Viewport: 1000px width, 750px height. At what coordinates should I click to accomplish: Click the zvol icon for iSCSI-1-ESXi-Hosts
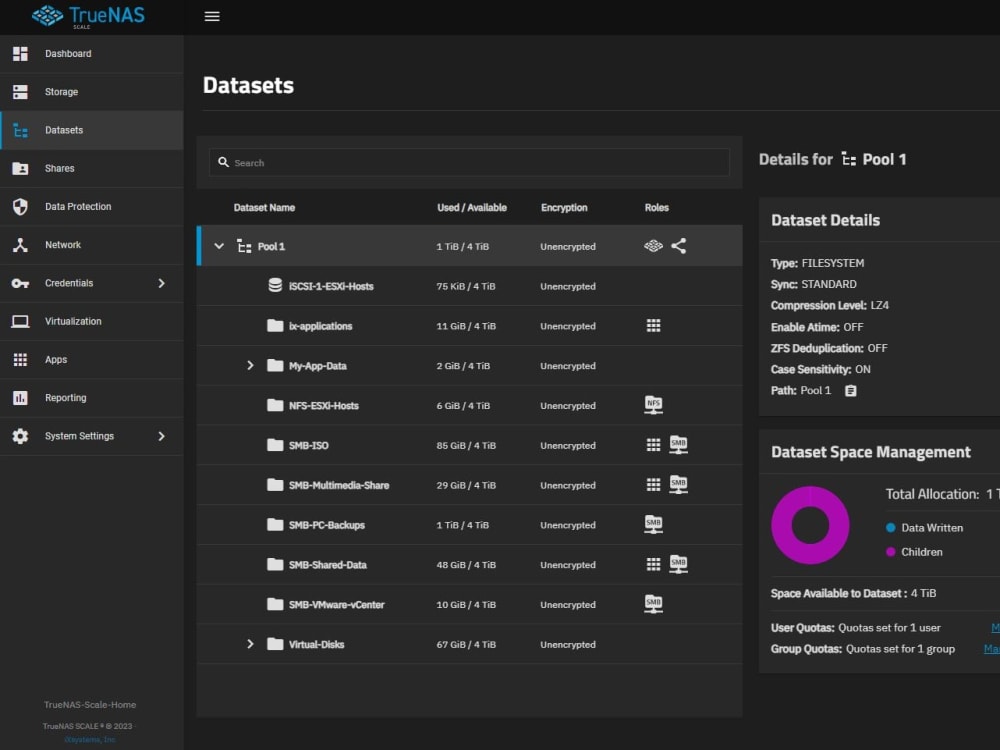click(275, 286)
